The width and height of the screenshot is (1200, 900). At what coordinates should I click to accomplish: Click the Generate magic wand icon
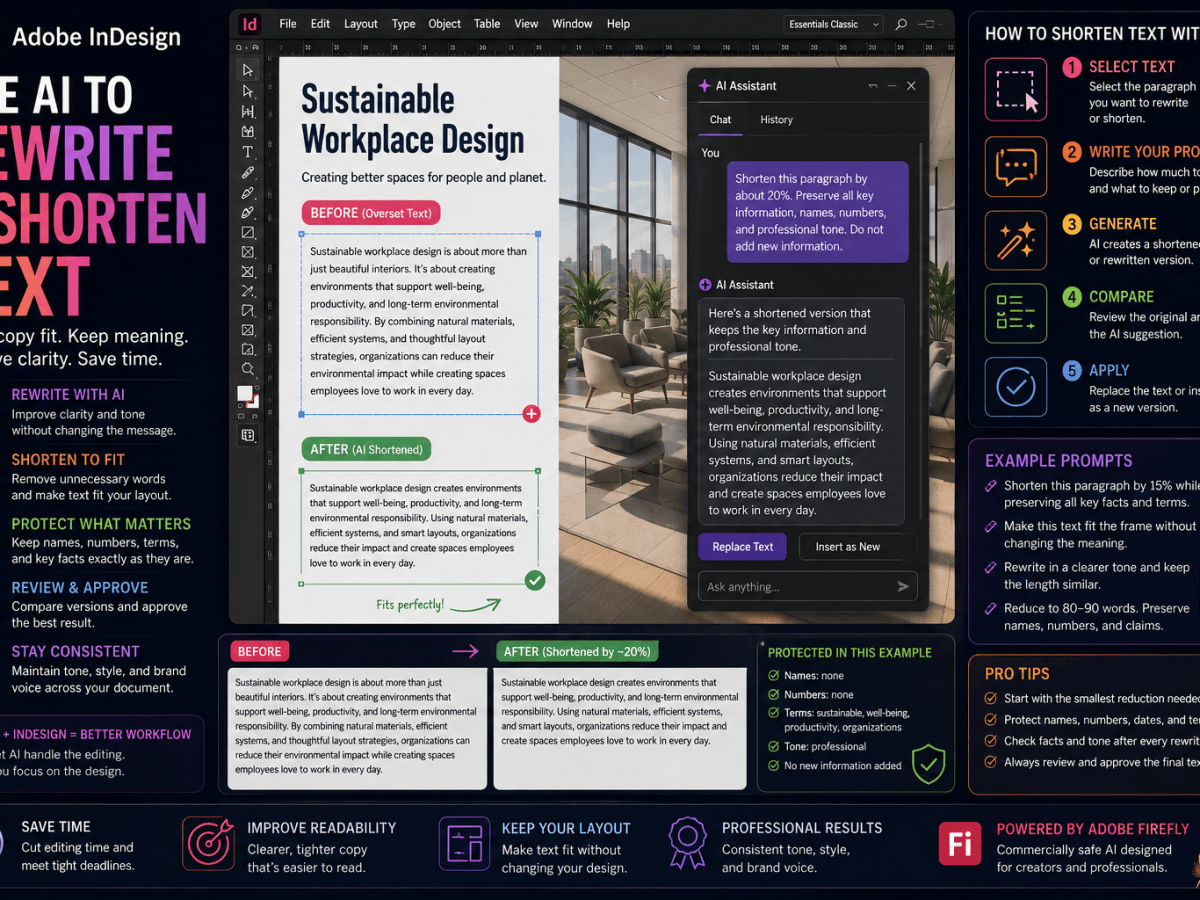pyautogui.click(x=1016, y=240)
